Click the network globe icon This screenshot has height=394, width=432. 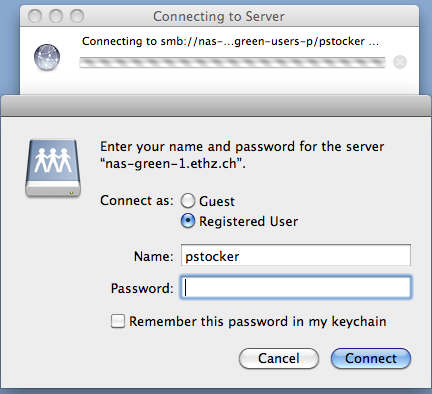click(47, 57)
